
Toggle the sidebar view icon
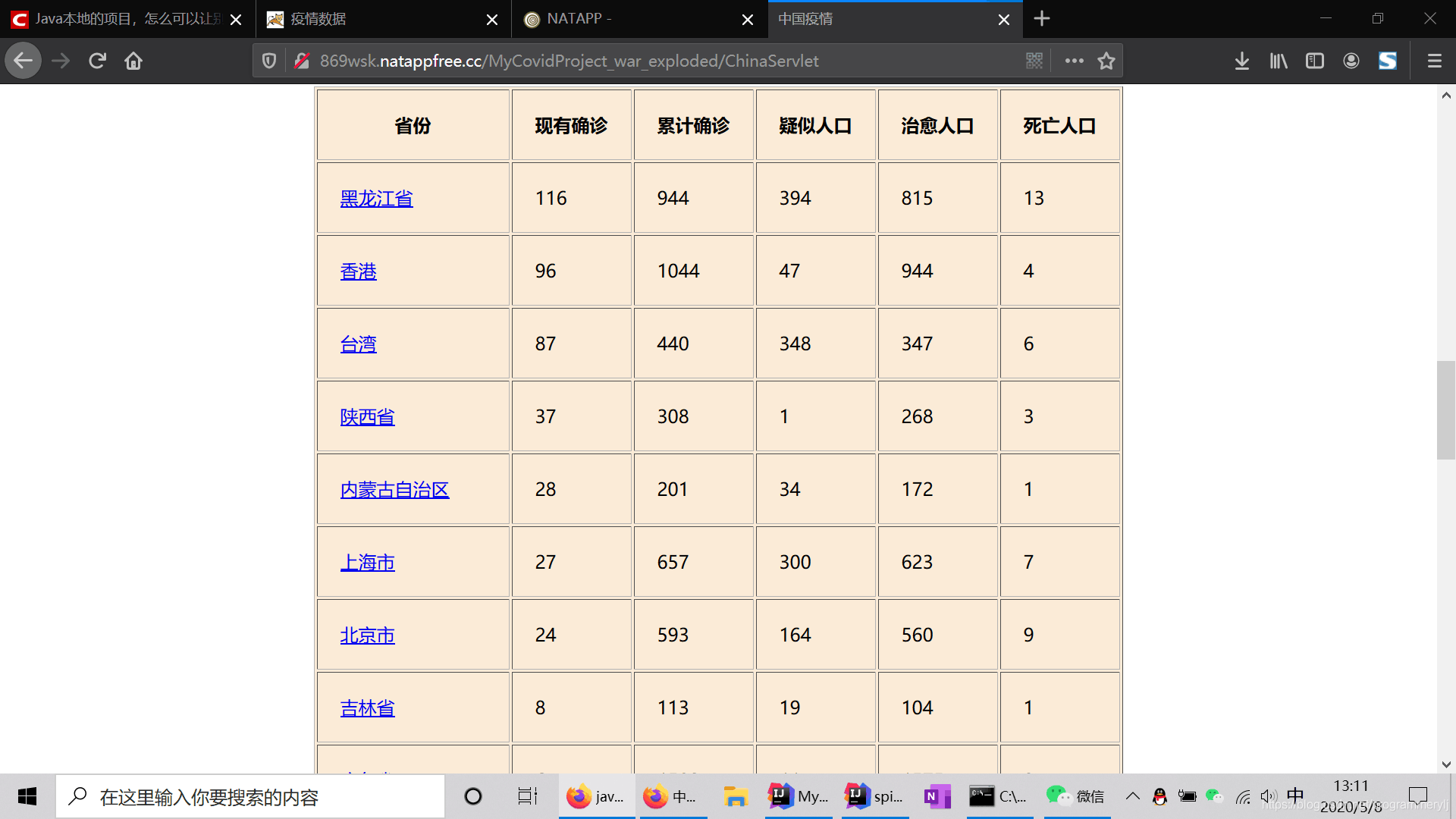coord(1315,61)
